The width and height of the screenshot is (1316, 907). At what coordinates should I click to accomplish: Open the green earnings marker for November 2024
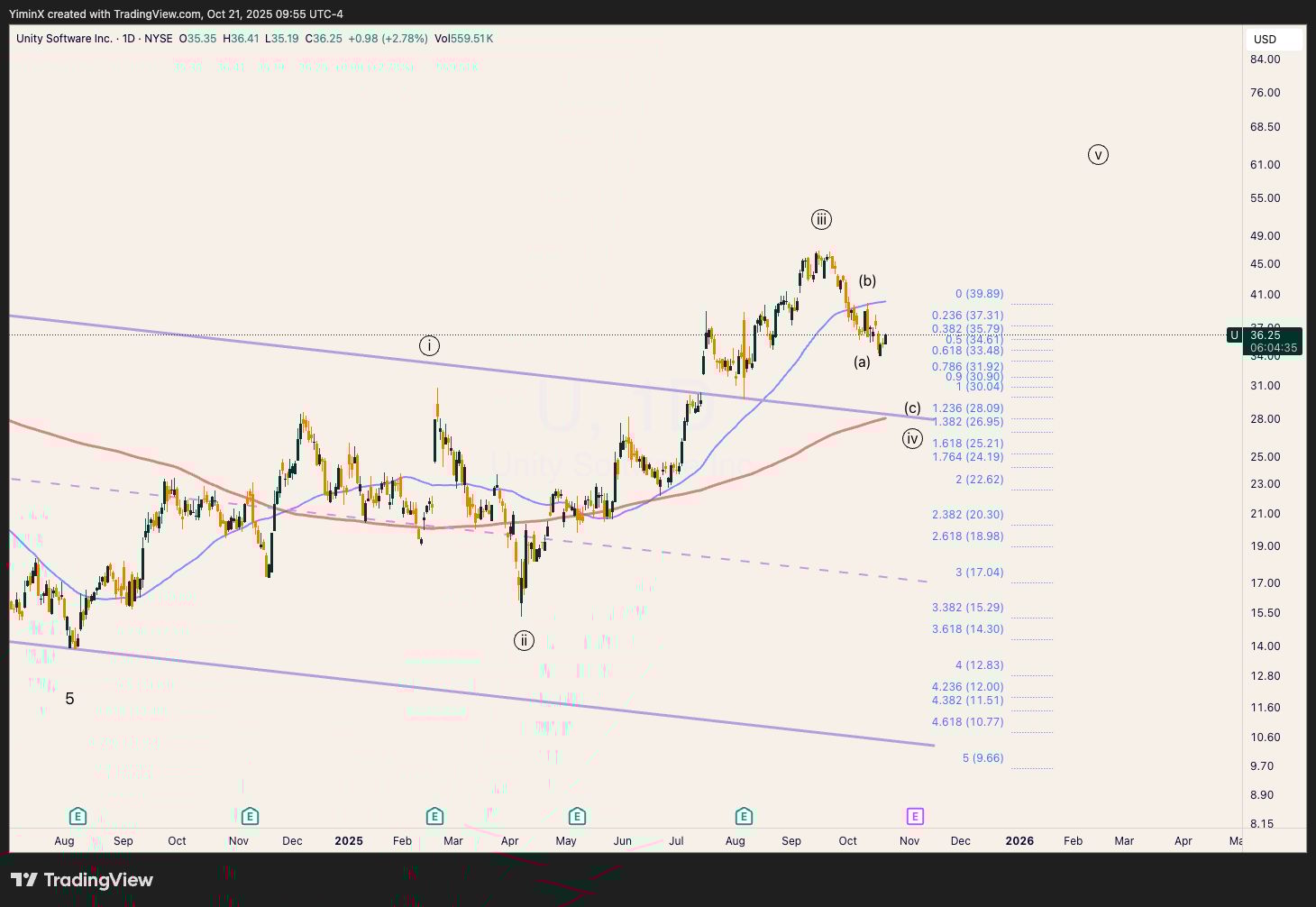click(250, 817)
